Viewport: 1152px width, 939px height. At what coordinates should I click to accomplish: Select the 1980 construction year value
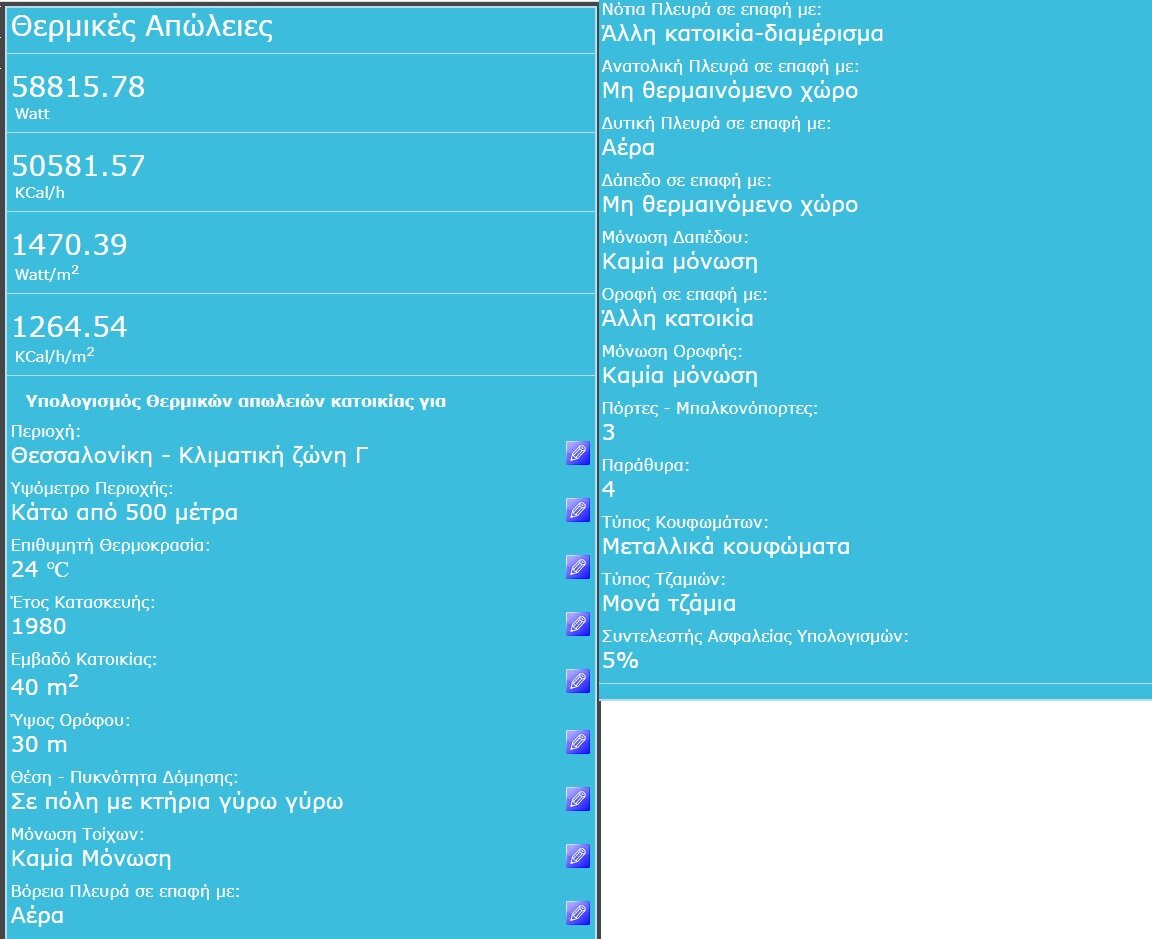38,626
